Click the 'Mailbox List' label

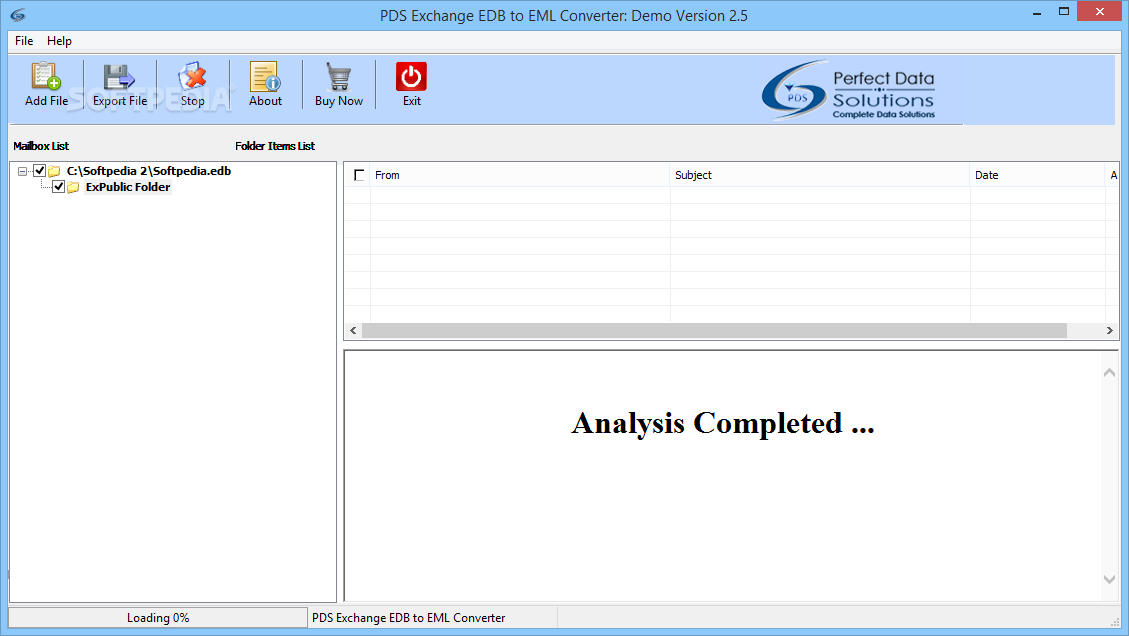41,146
